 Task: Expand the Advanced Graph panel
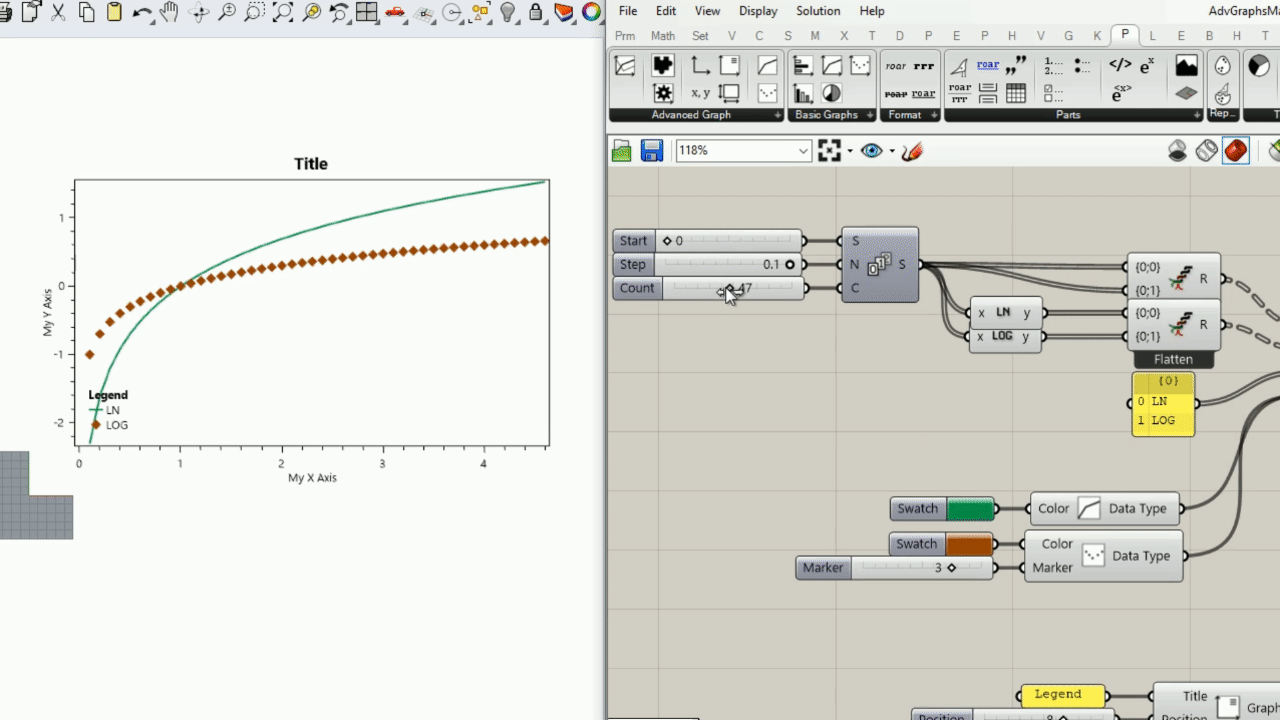[778, 115]
